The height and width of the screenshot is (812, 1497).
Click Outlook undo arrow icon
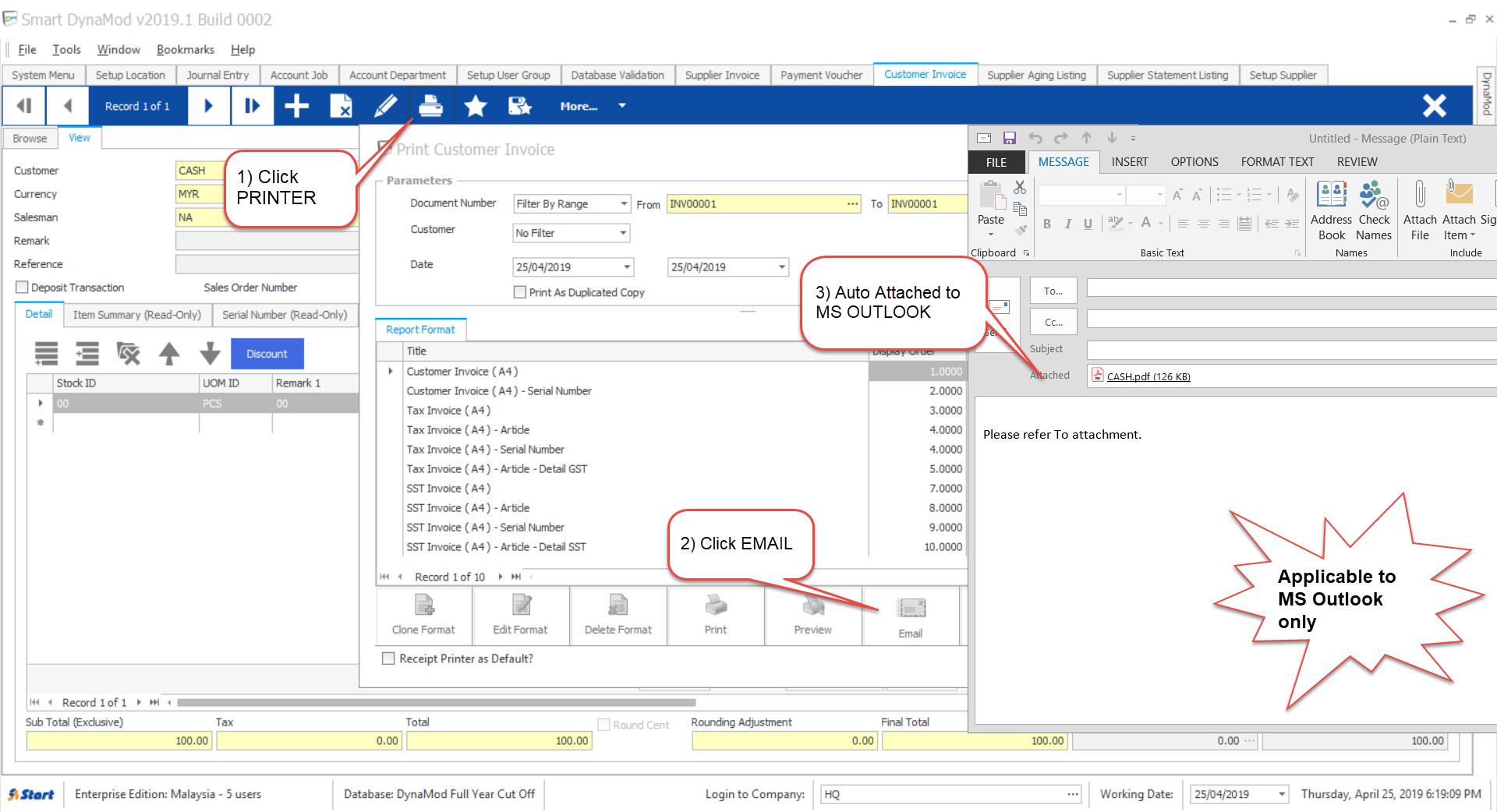1035,138
